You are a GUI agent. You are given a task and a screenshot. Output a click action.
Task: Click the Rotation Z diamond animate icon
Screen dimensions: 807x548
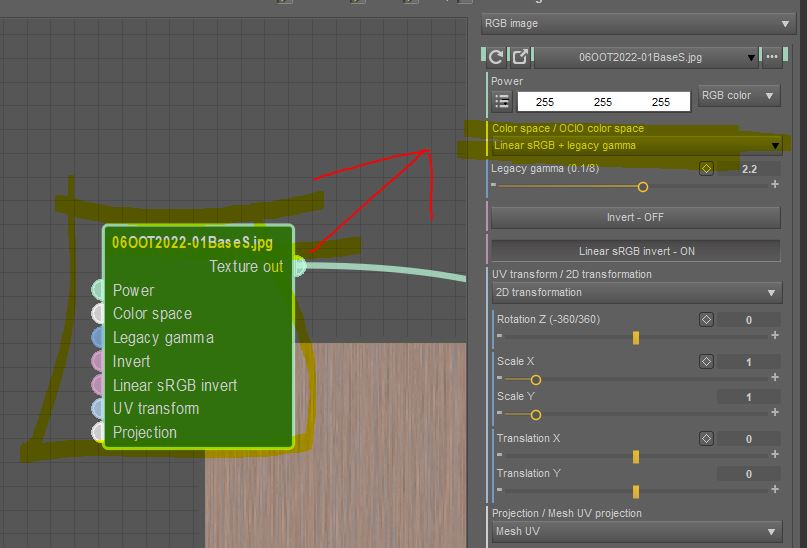[706, 320]
